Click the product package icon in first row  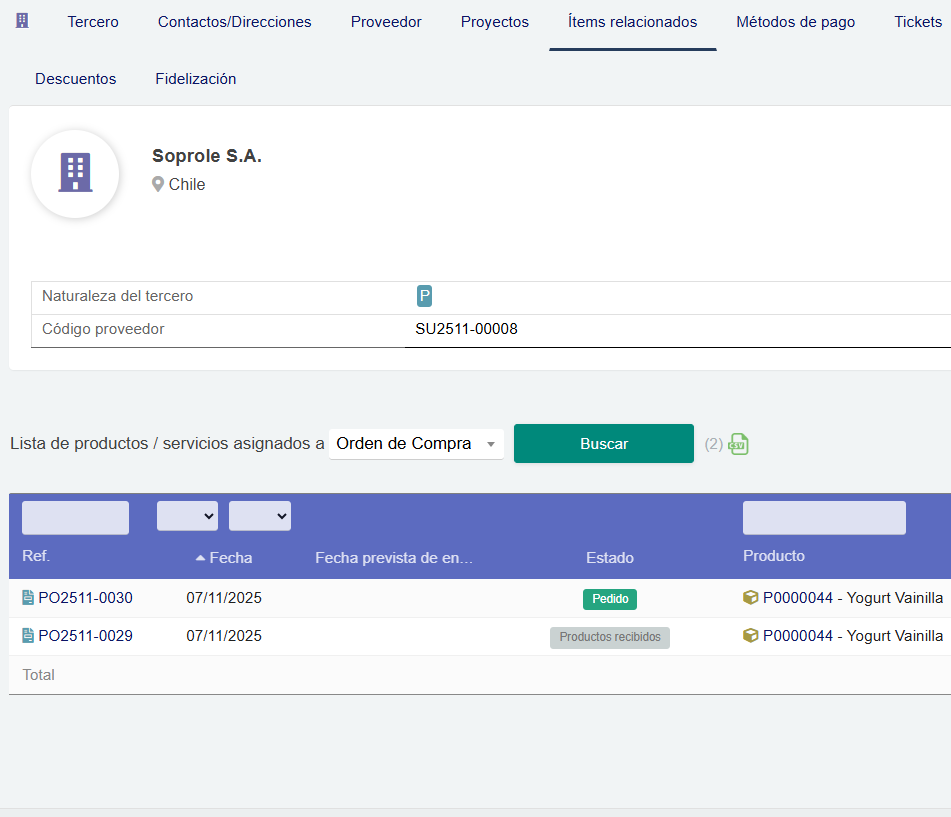752,597
